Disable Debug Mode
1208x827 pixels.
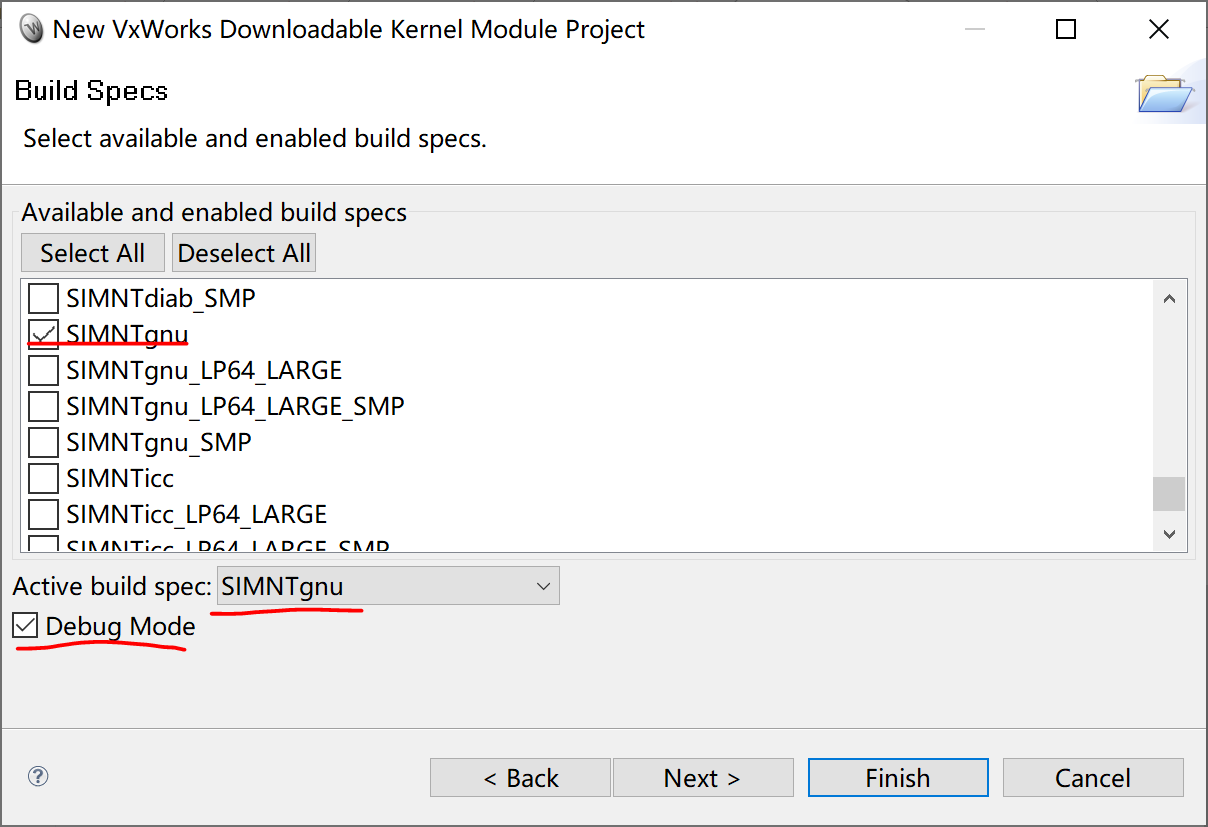point(25,625)
